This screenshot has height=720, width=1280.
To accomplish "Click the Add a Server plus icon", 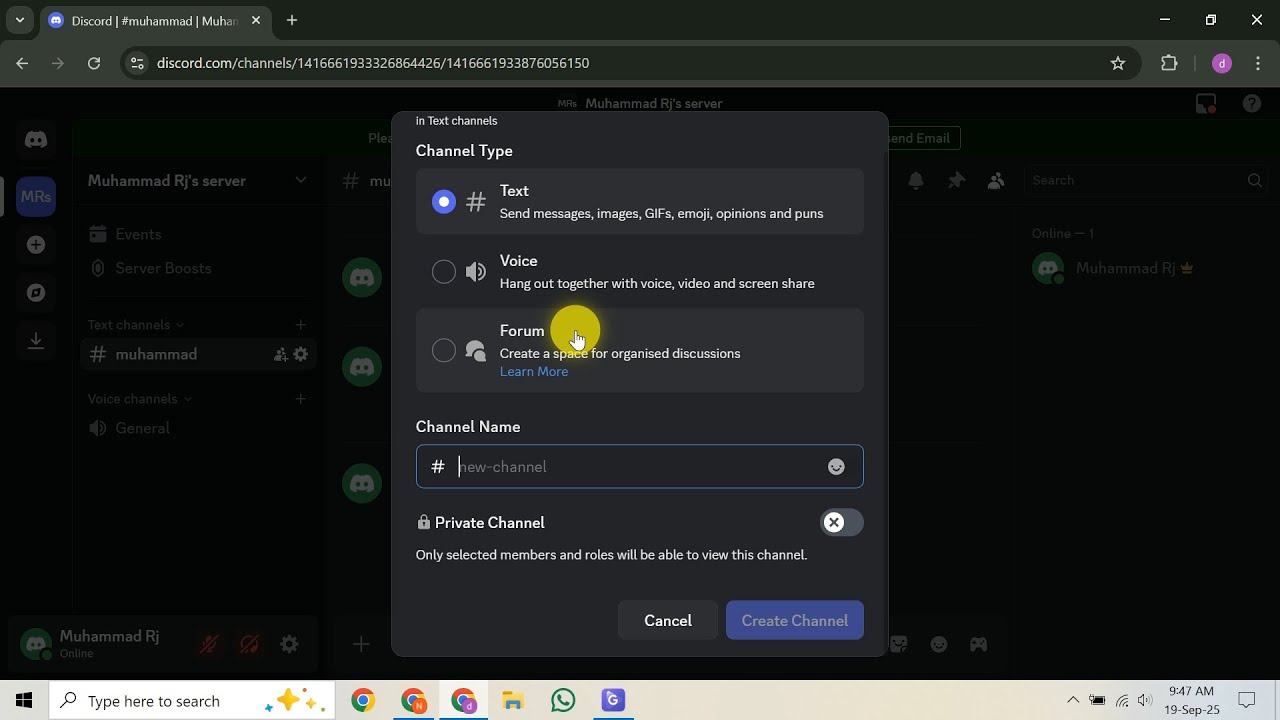I will tap(36, 245).
